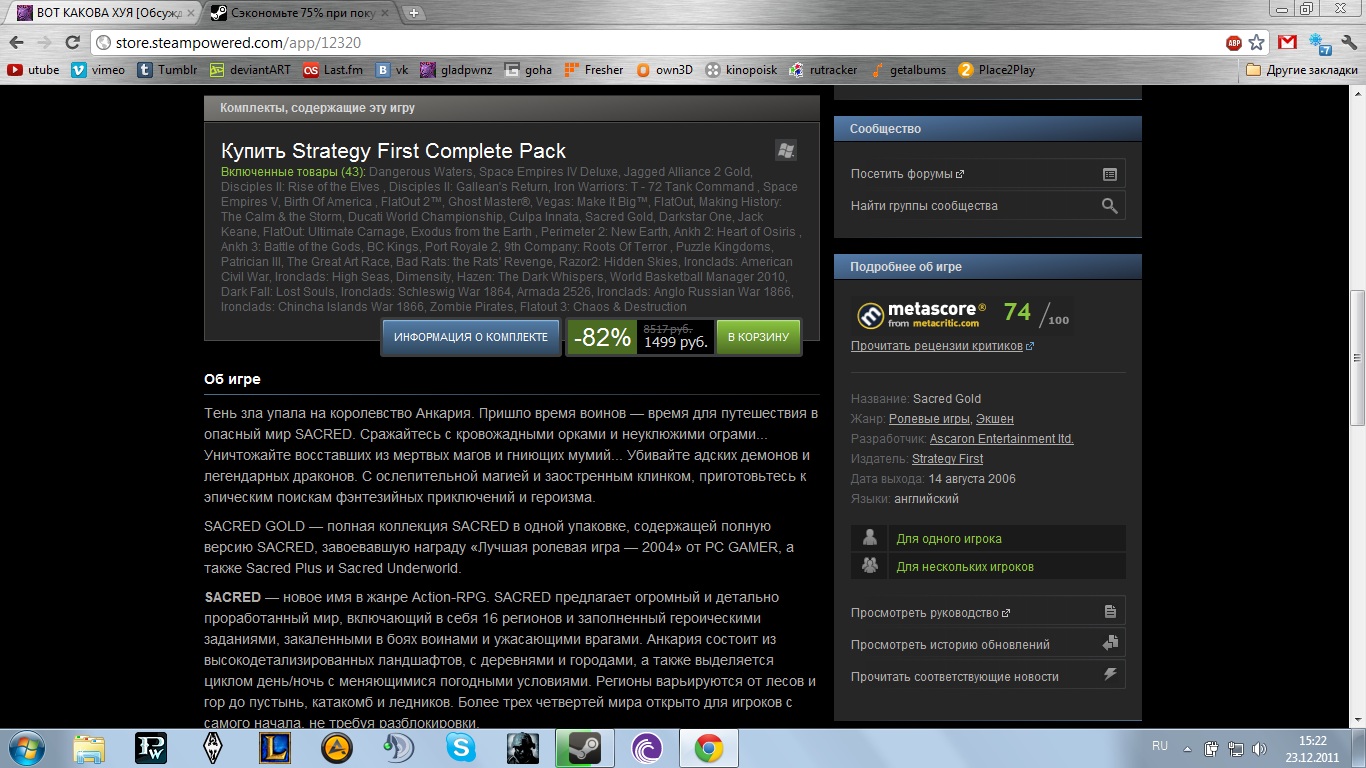Viewport: 1366px width, 768px height.
Task: Open the Fresher bookmark
Action: [594, 70]
